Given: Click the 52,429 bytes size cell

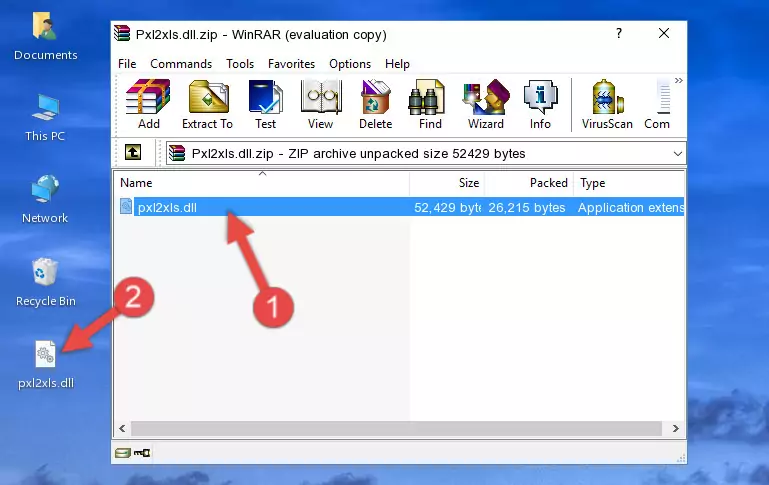Looking at the screenshot, I should [447, 207].
